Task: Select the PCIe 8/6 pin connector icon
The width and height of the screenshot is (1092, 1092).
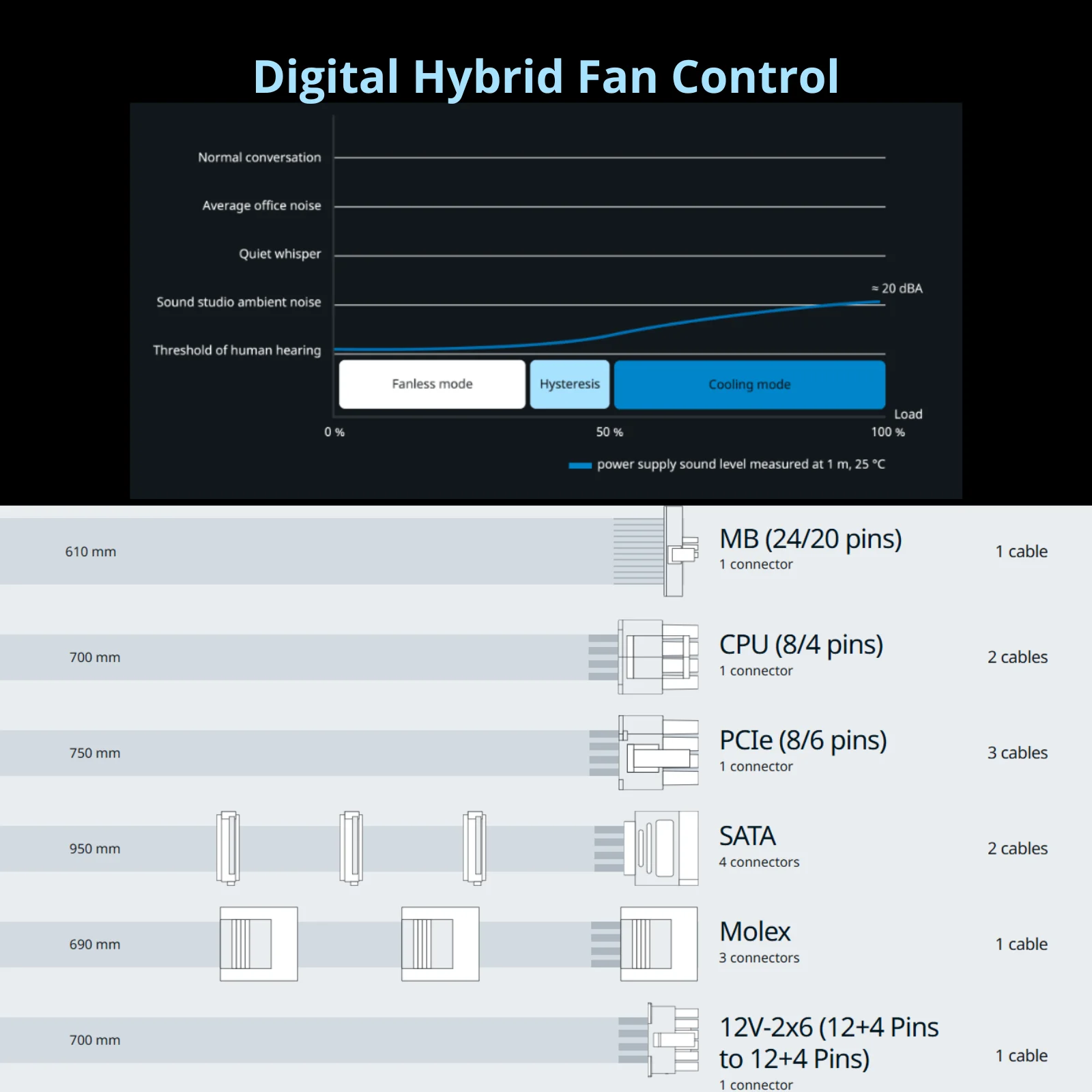Action: (659, 753)
